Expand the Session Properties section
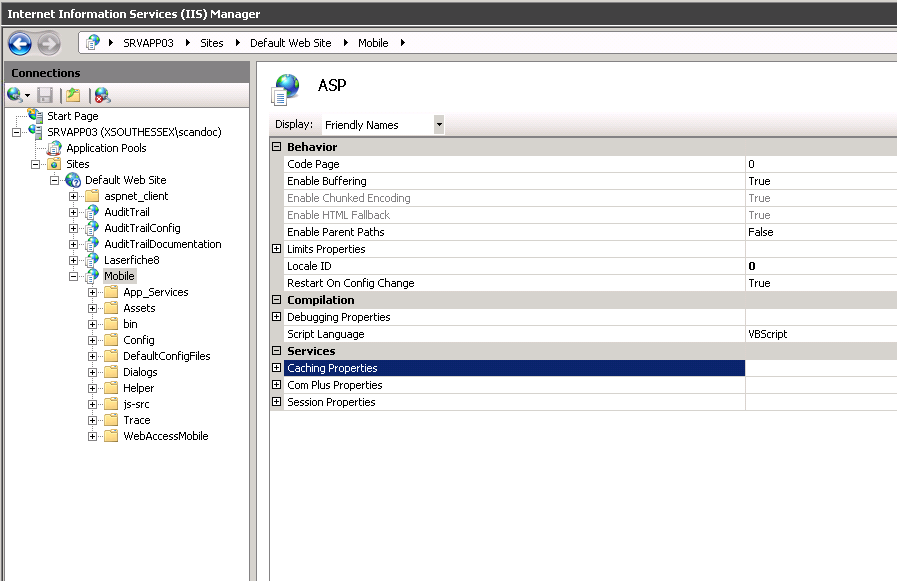The height and width of the screenshot is (581, 897). coord(277,402)
